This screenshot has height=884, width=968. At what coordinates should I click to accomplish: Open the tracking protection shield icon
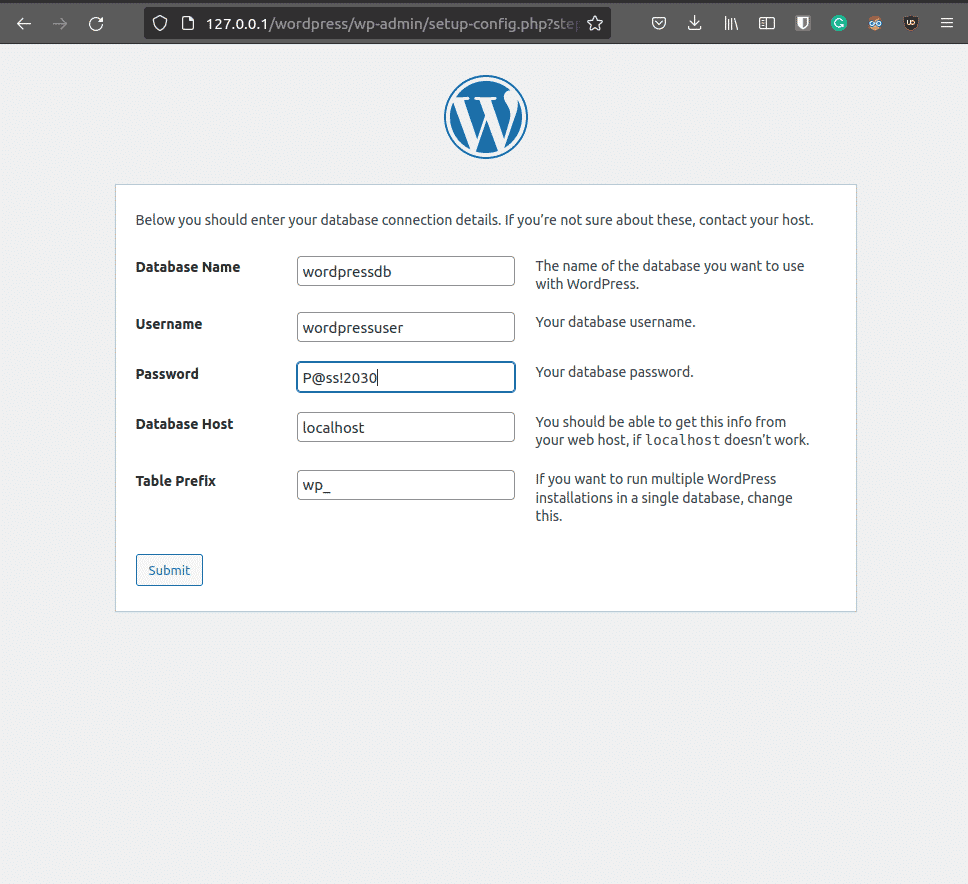tap(160, 23)
